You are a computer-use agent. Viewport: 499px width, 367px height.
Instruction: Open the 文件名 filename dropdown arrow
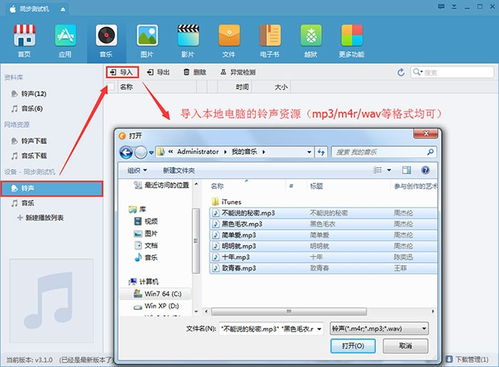[x=319, y=329]
